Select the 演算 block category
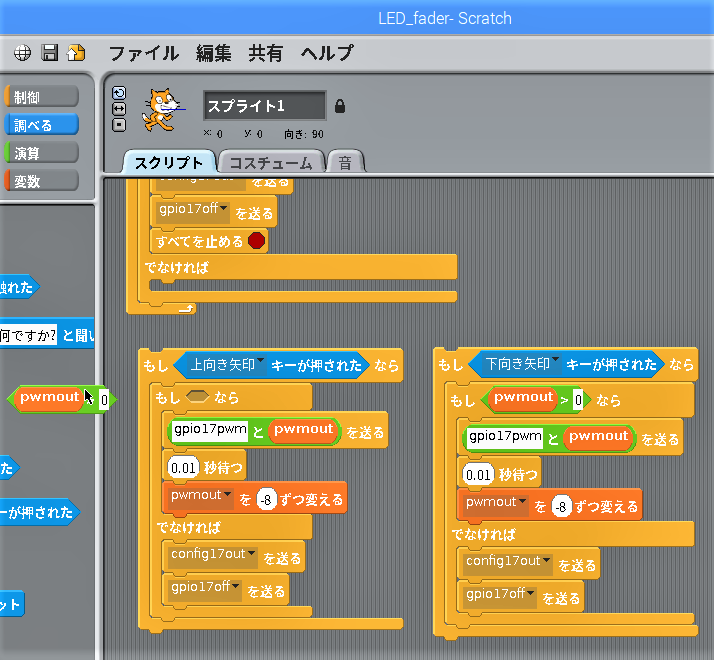The image size is (714, 660). point(41,153)
